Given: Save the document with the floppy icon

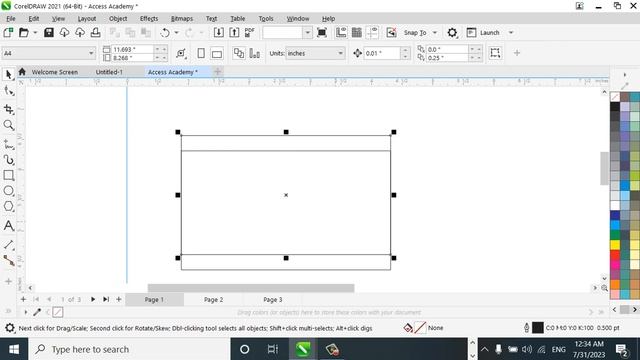Looking at the screenshot, I should (x=49, y=33).
